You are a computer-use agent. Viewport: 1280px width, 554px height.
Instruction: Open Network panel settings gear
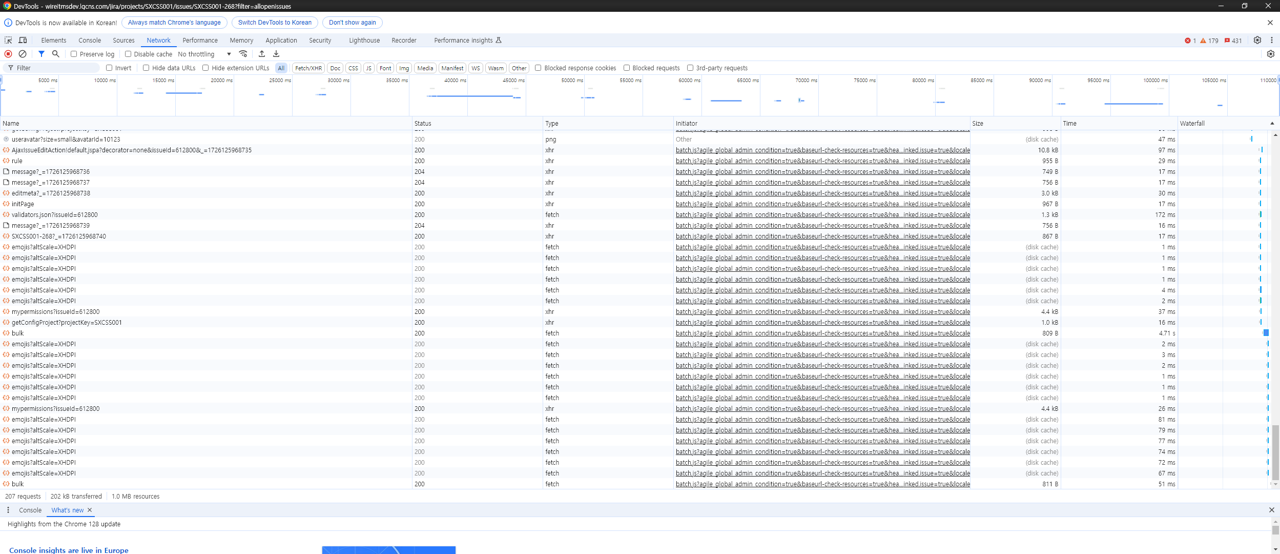pos(1271,54)
